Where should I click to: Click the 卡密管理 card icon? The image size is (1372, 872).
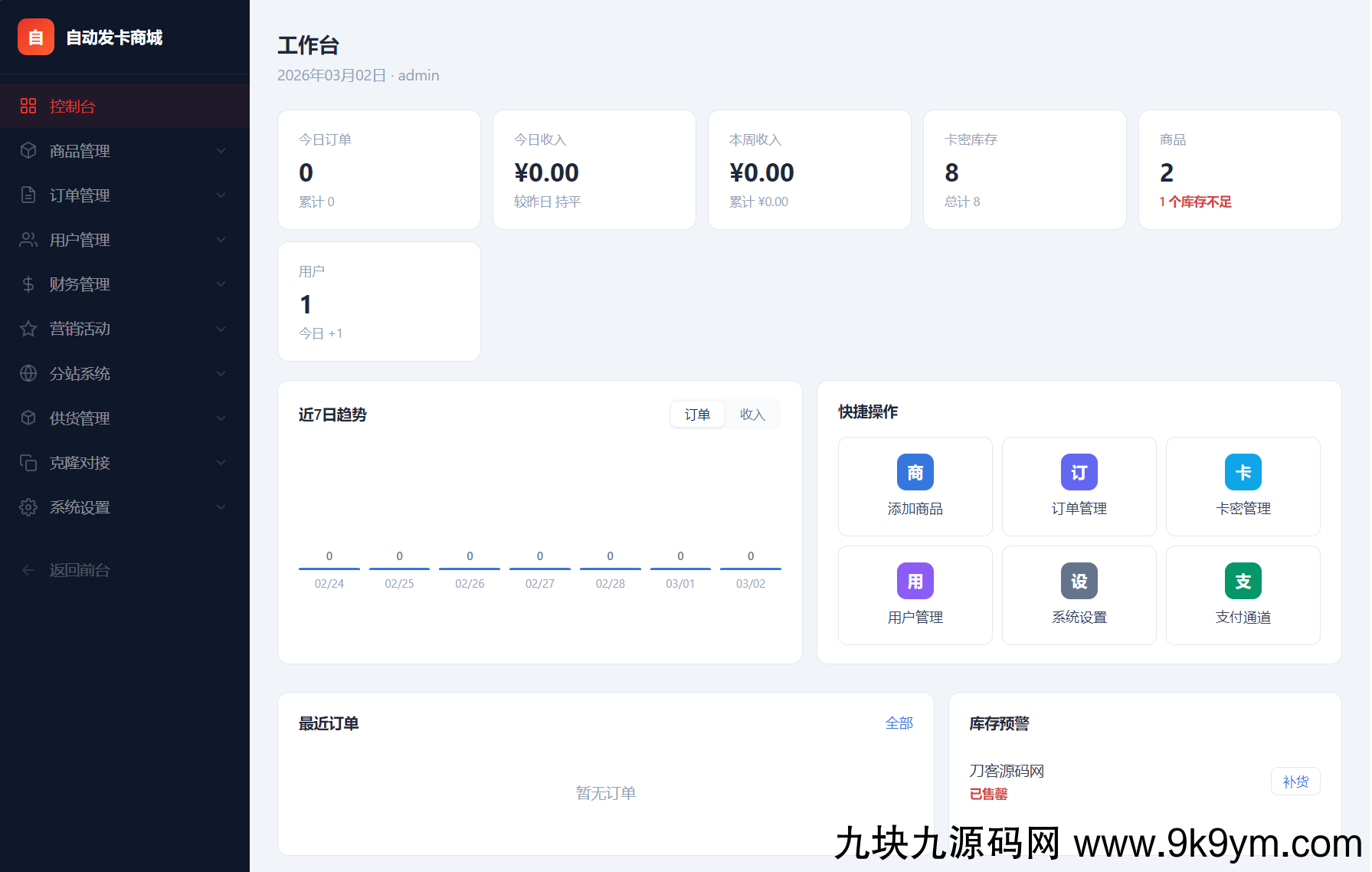pyautogui.click(x=1243, y=472)
